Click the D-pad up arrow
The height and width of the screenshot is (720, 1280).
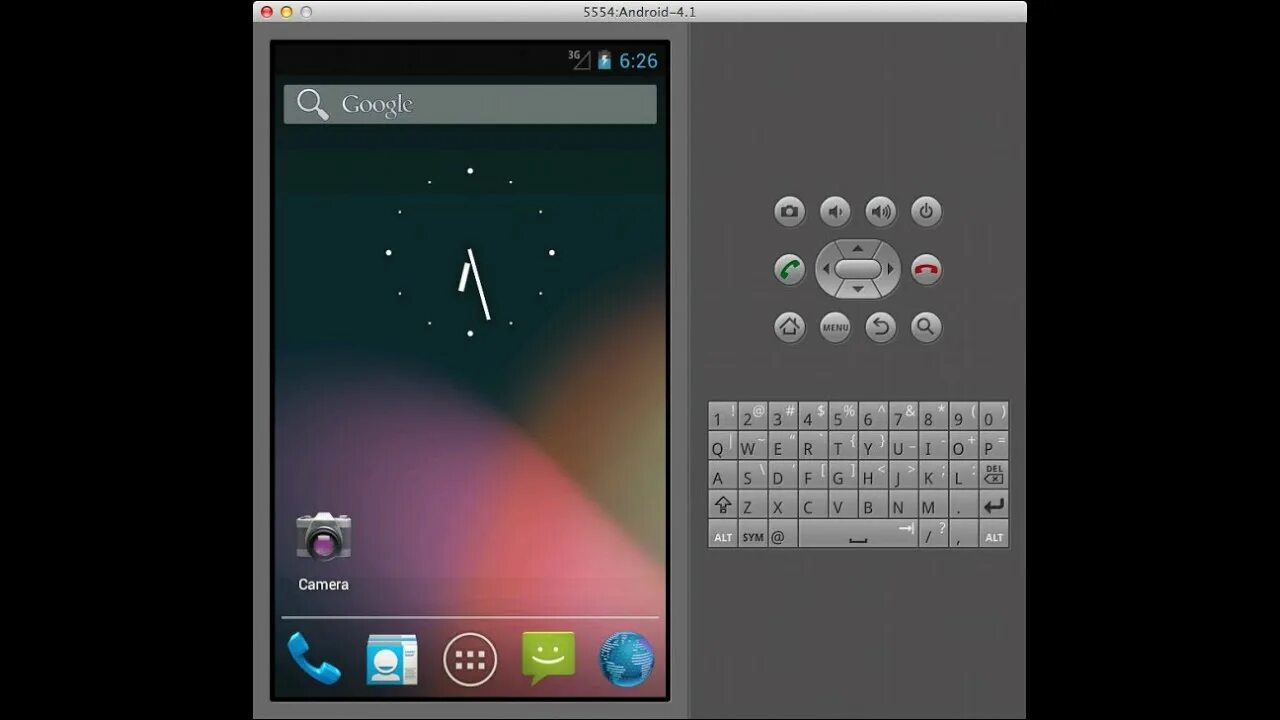[x=858, y=248]
